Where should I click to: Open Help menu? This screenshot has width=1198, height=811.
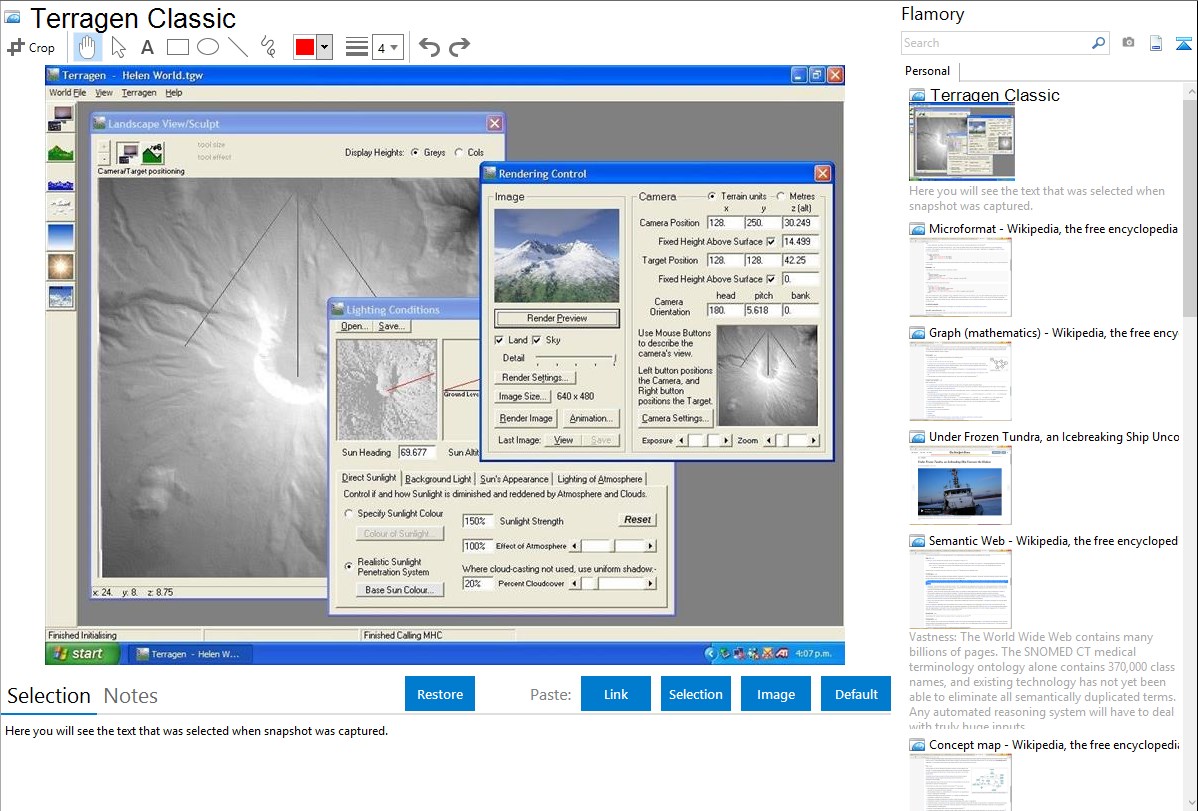click(x=174, y=92)
